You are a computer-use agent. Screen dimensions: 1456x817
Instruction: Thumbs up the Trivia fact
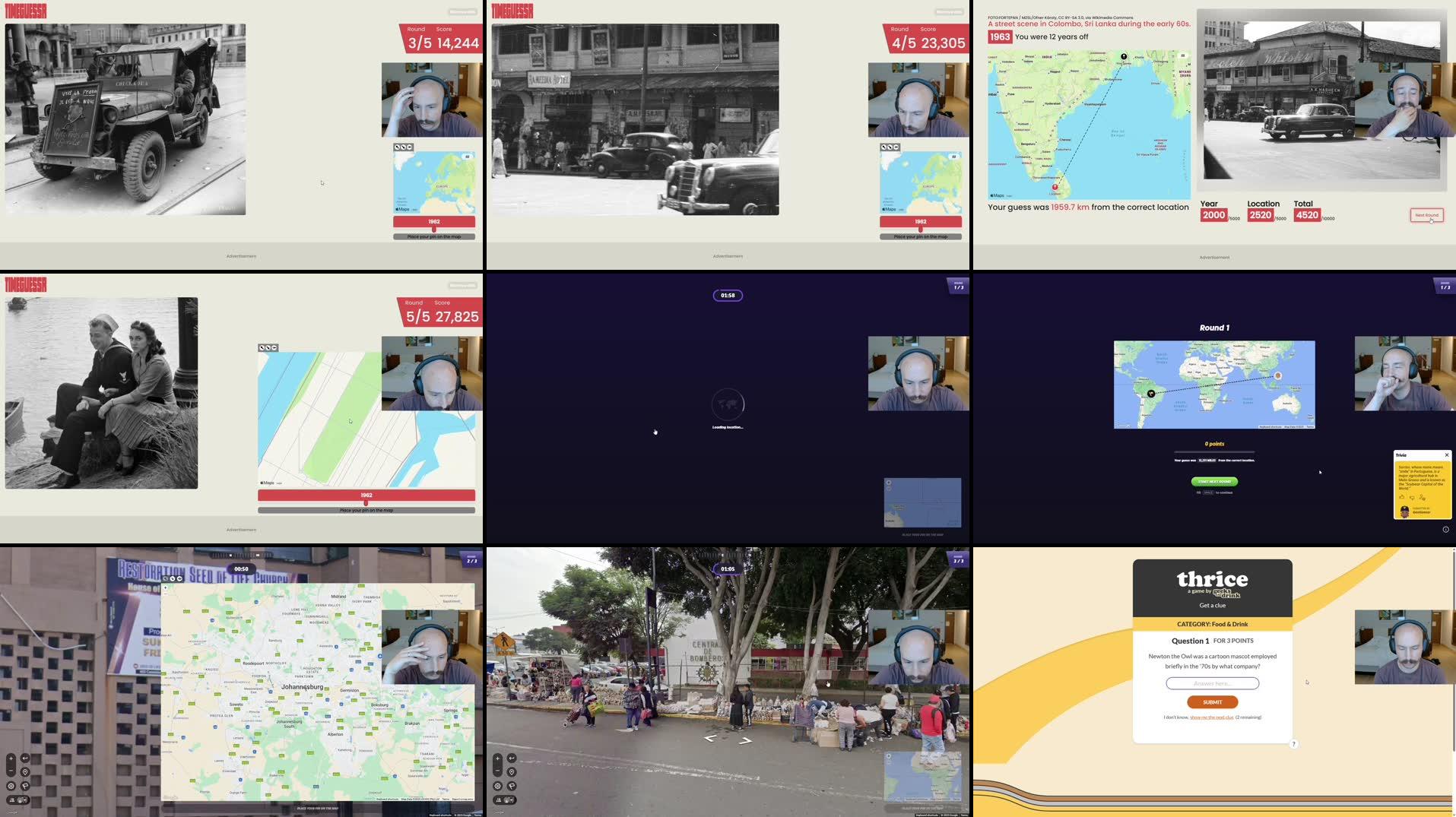coord(1402,497)
